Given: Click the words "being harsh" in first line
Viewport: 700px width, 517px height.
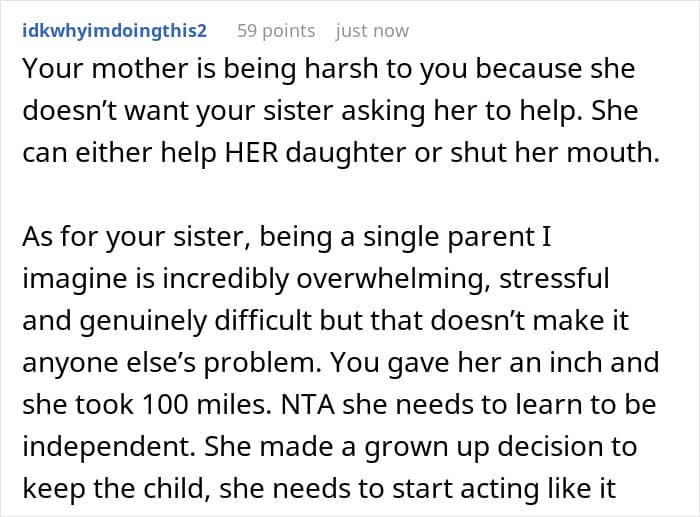Looking at the screenshot, I should (254, 69).
